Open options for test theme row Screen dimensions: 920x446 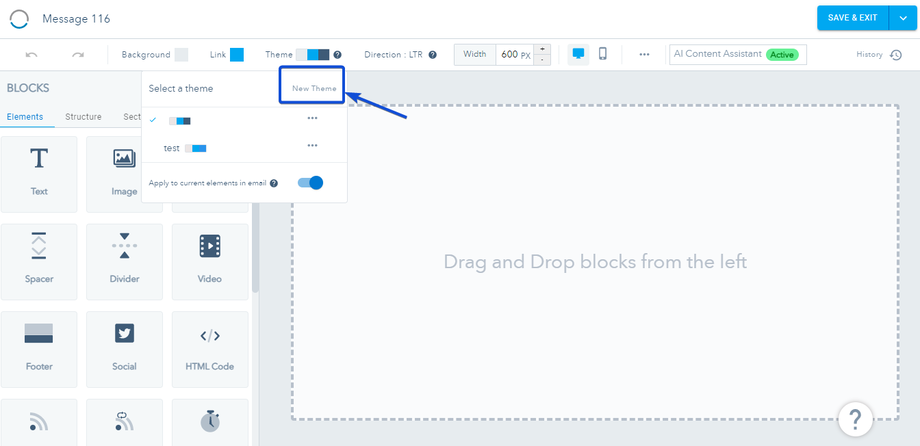pos(312,146)
